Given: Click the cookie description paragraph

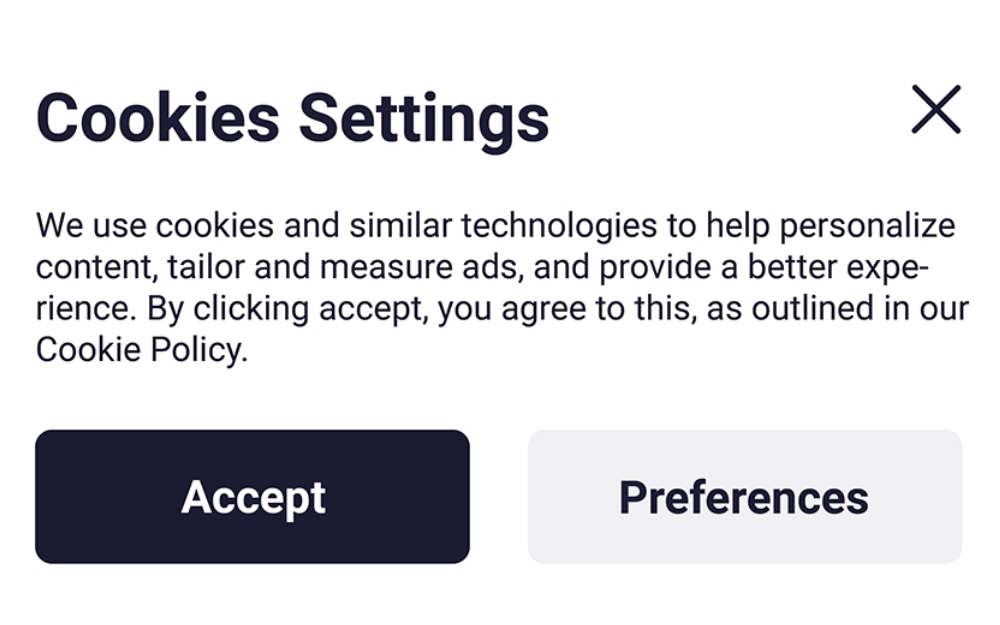Looking at the screenshot, I should pos(500,288).
